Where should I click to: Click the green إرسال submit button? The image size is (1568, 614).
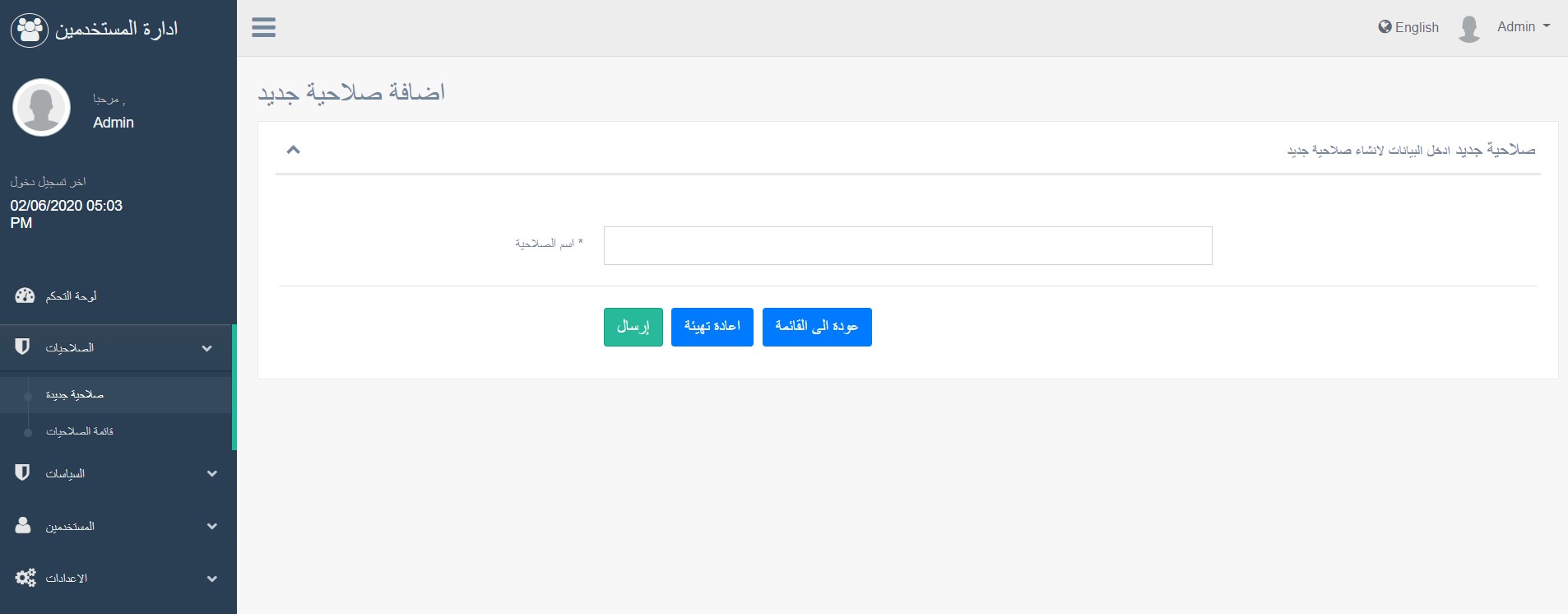pos(633,327)
